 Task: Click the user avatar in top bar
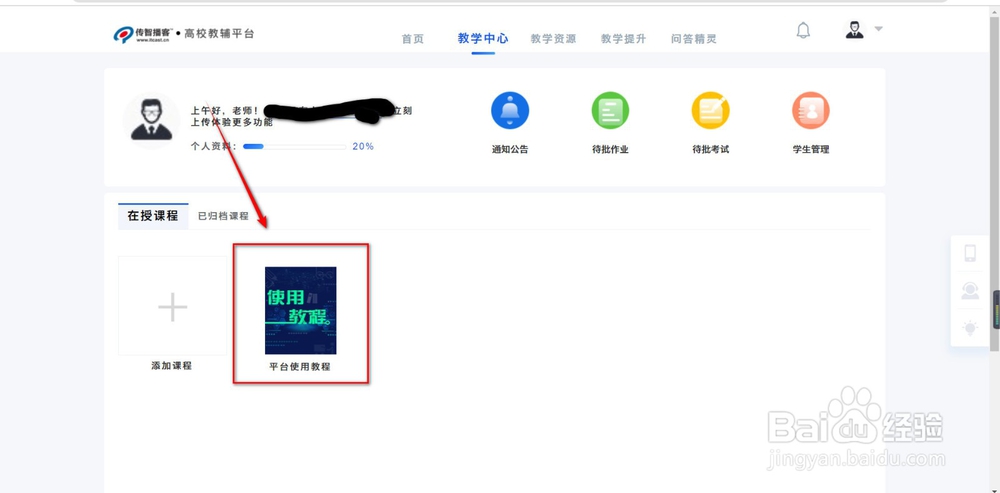[855, 29]
